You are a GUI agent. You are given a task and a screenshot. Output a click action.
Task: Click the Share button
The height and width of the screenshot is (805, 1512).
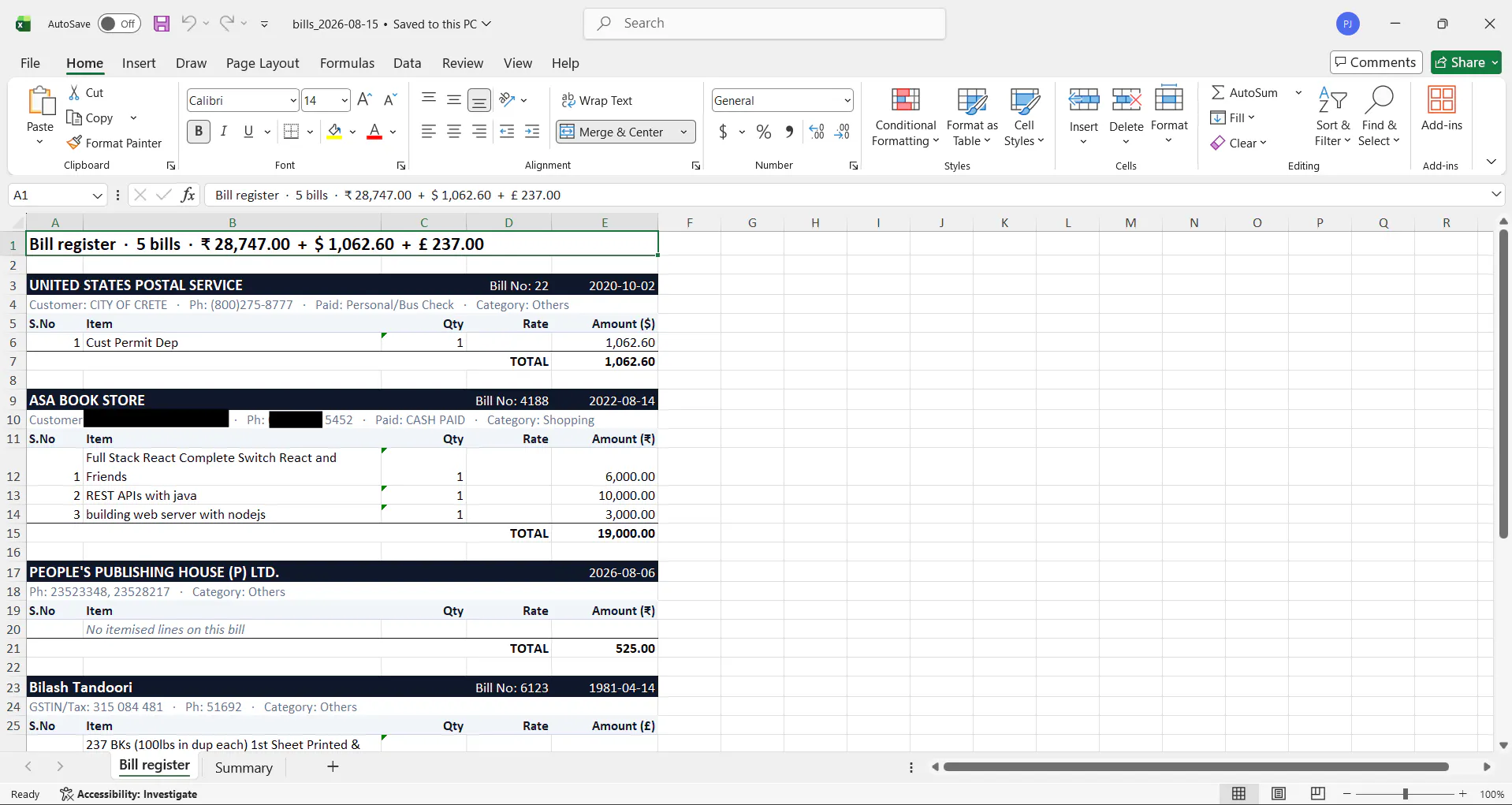1466,62
